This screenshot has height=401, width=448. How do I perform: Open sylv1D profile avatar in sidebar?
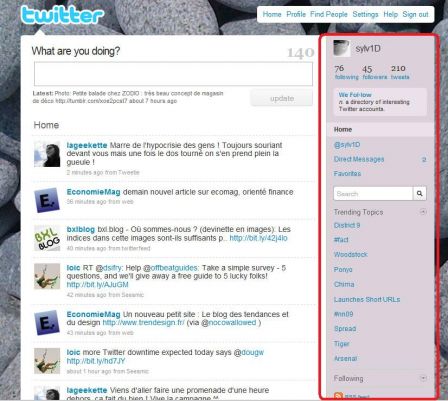coord(342,49)
